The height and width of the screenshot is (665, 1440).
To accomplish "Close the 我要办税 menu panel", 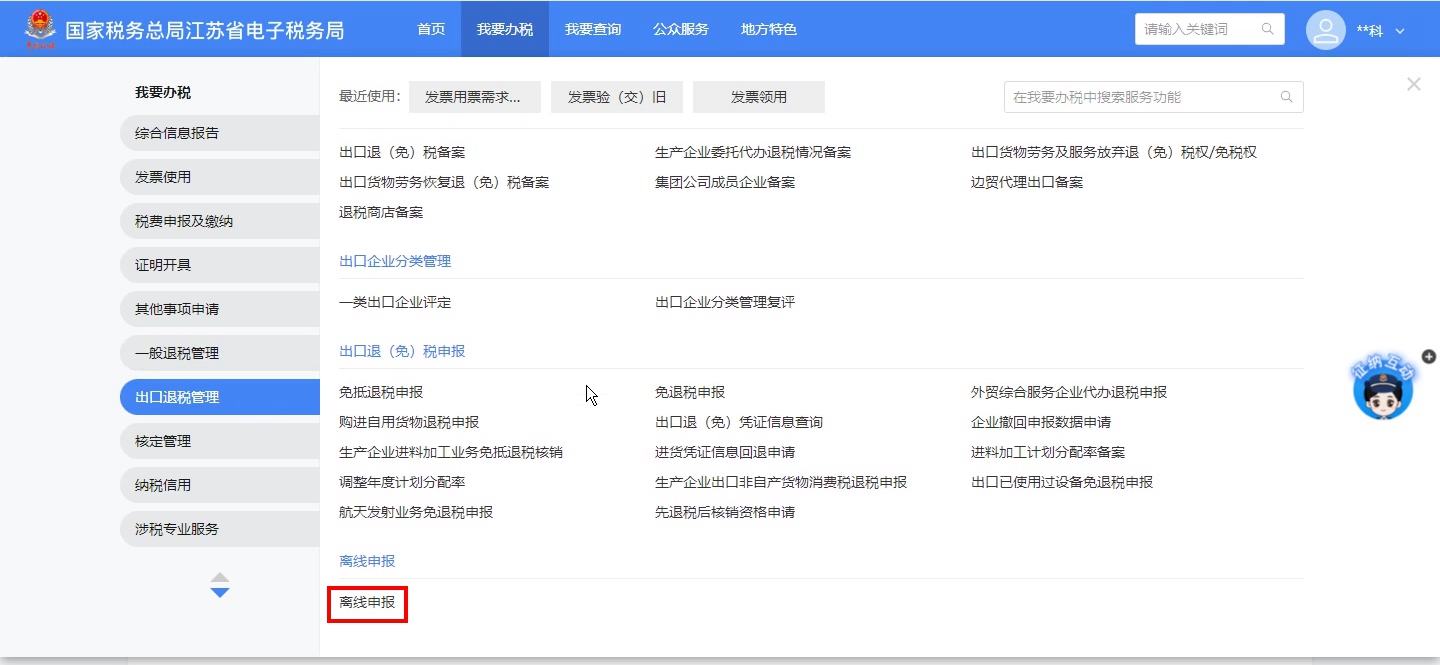I will [1413, 85].
